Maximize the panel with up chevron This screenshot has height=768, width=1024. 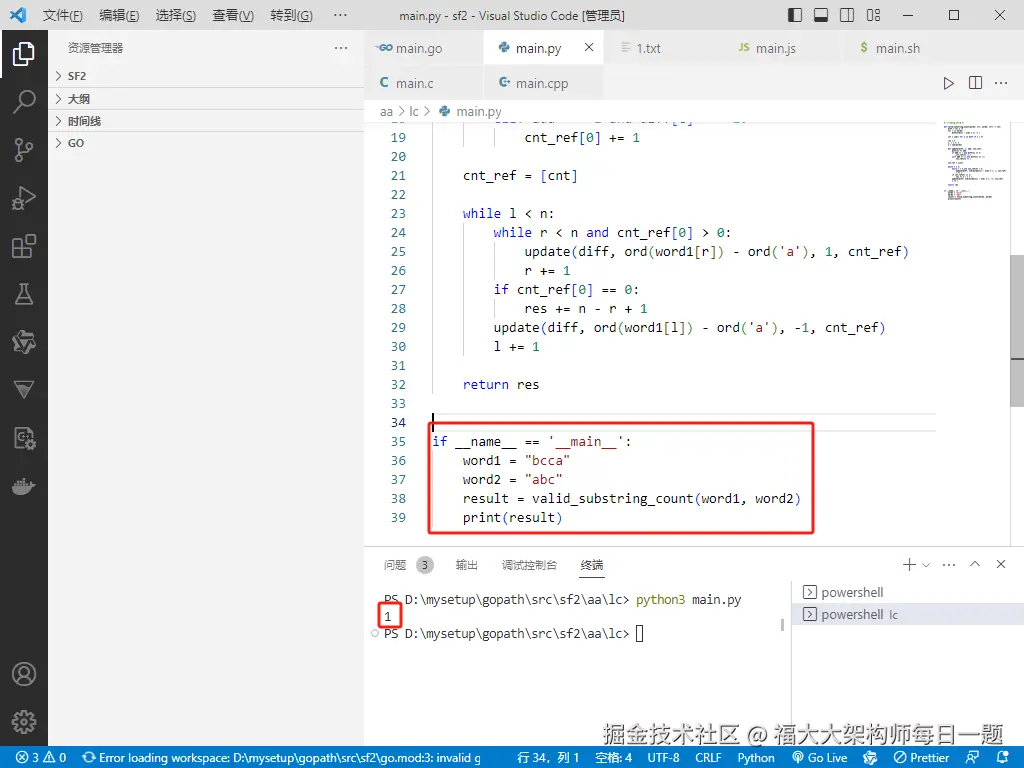coord(975,564)
